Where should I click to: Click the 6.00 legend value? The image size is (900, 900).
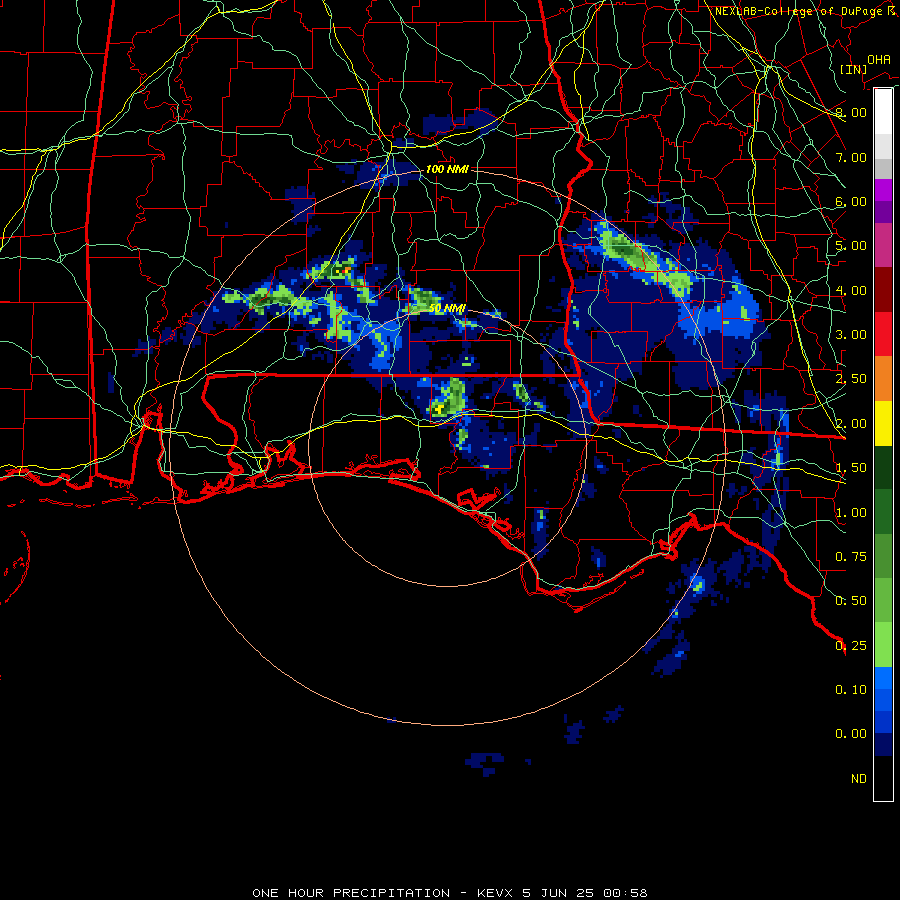851,201
